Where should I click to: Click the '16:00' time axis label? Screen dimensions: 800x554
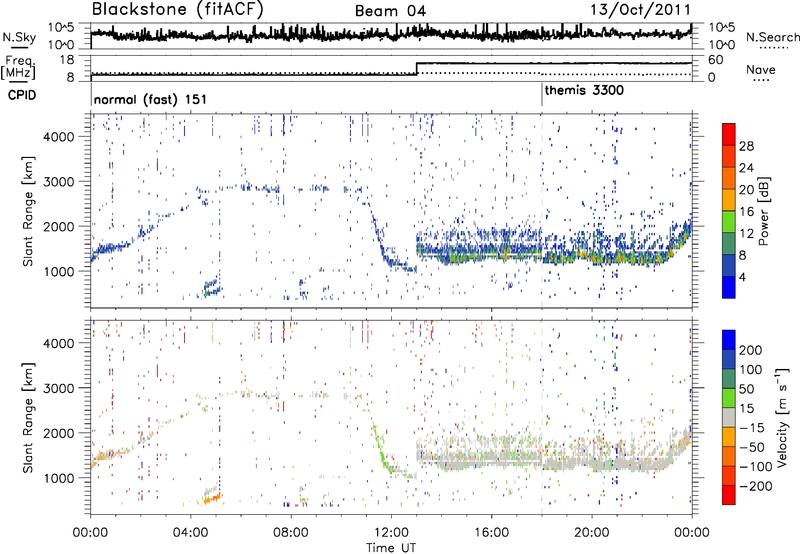click(491, 533)
